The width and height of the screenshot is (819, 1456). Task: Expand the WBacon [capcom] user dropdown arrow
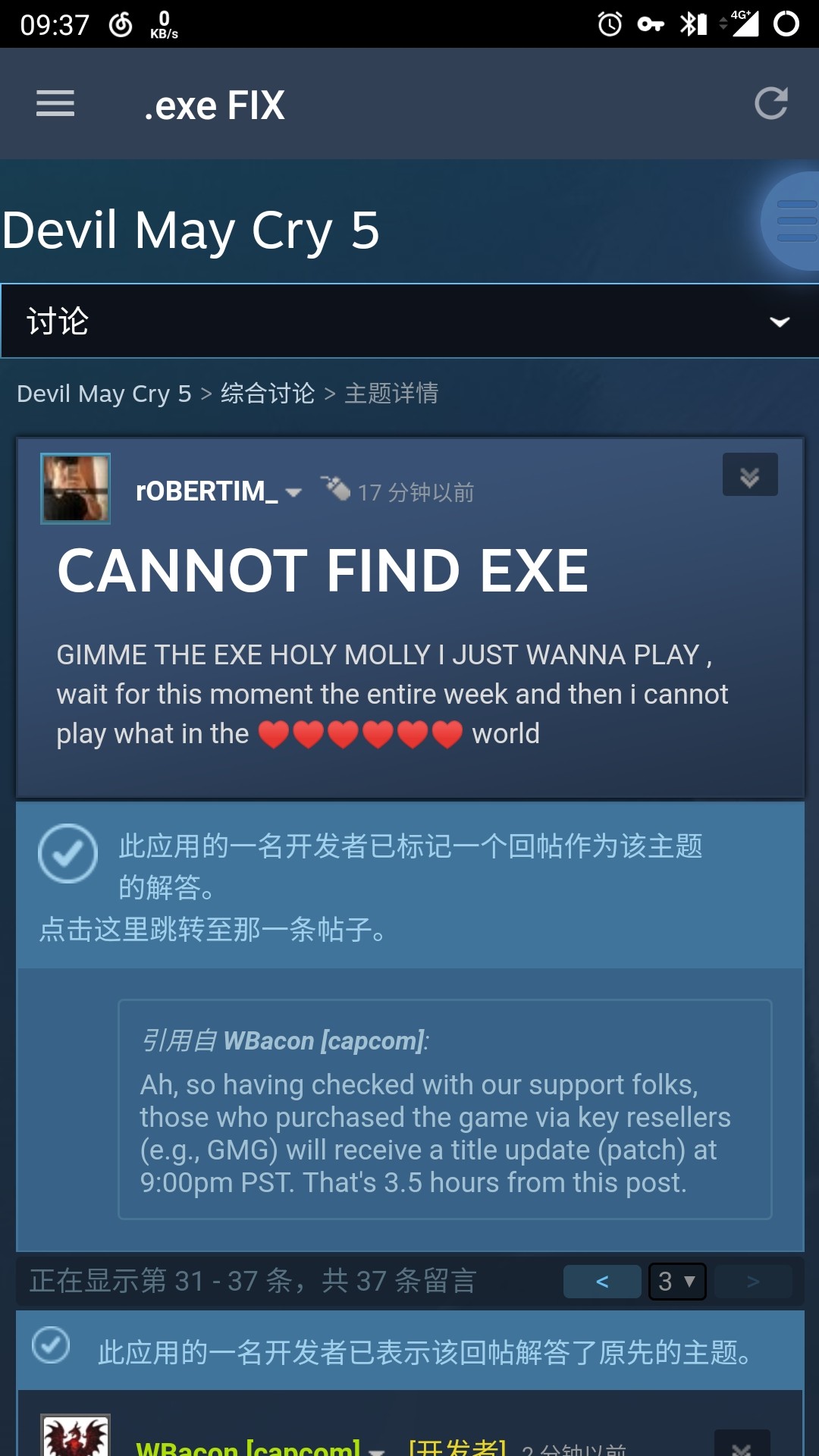(x=376, y=1450)
